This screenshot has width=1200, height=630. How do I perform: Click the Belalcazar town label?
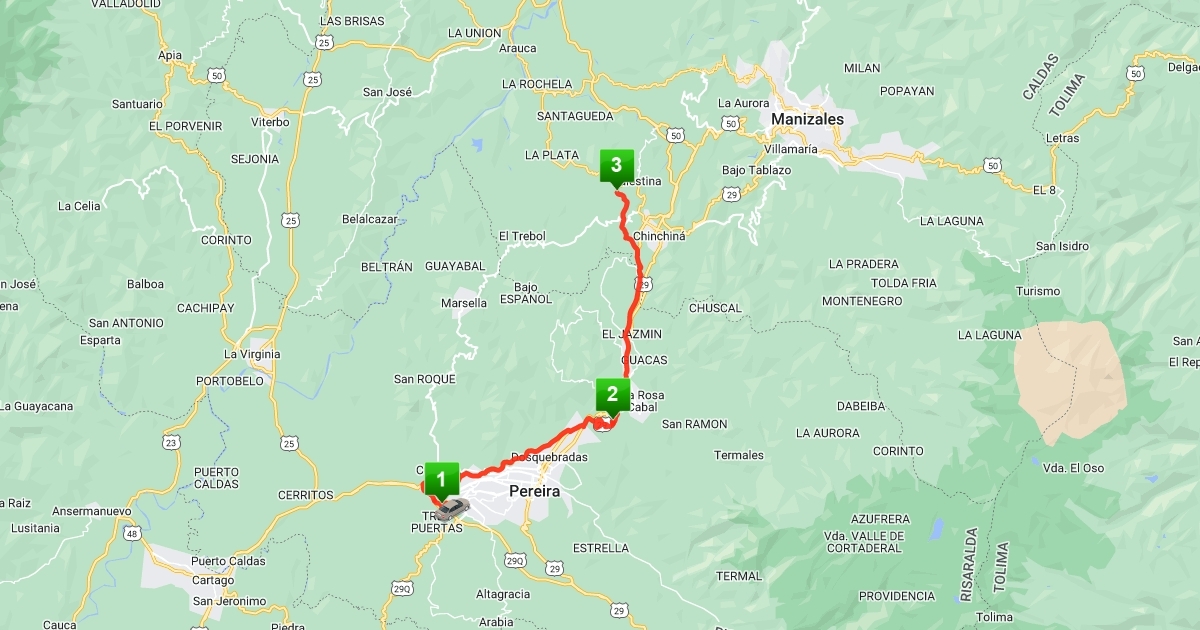click(x=370, y=218)
